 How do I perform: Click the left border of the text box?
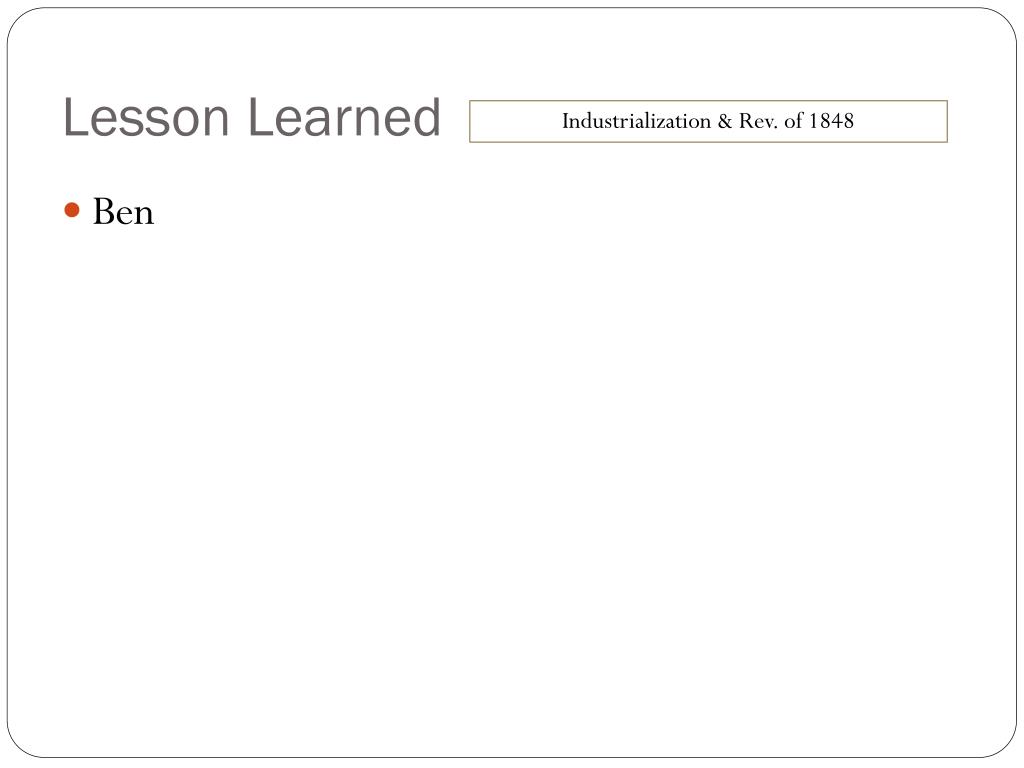[470, 121]
